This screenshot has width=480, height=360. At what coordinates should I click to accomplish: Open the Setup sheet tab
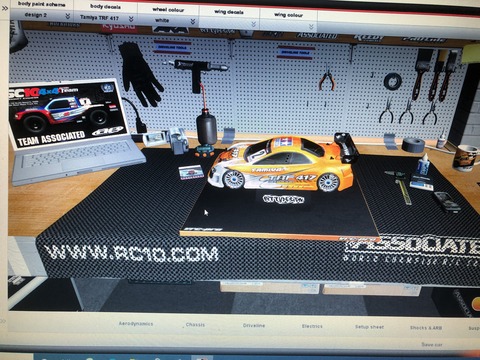point(369,327)
